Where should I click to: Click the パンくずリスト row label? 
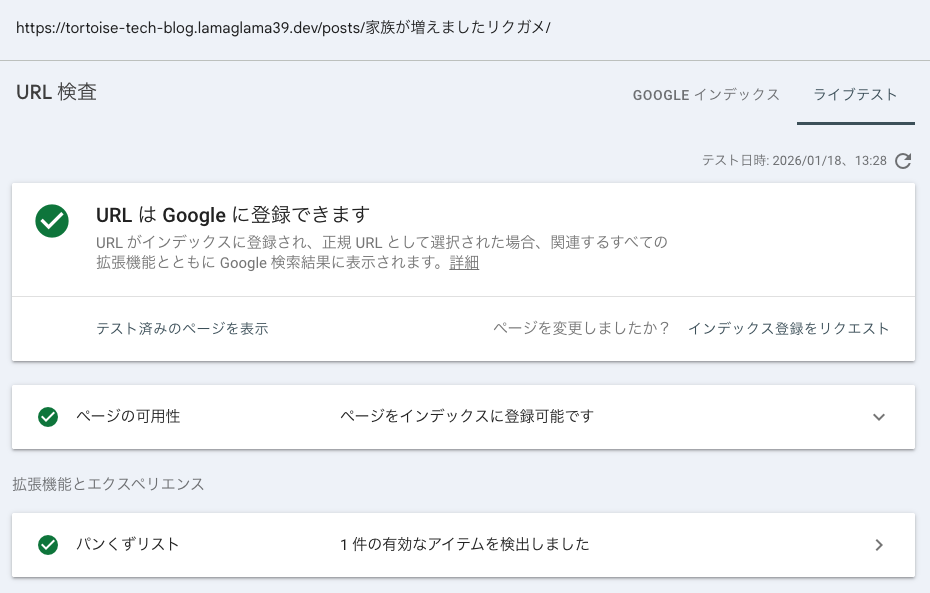pos(128,544)
